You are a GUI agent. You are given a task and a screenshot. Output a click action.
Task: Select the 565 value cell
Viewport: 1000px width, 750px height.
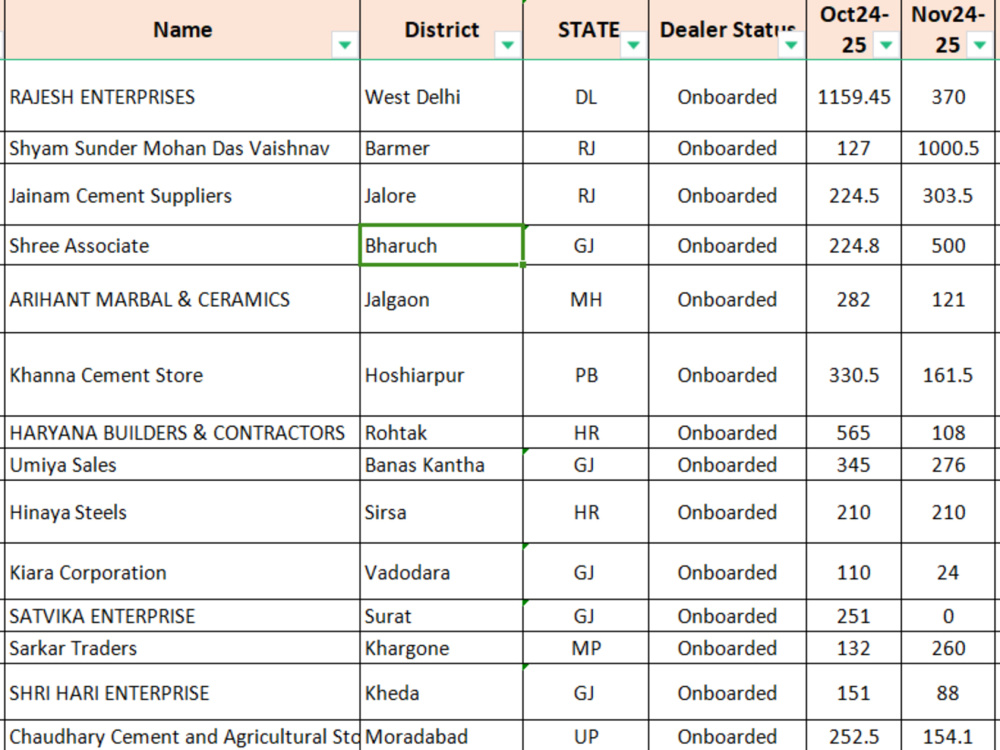click(854, 432)
